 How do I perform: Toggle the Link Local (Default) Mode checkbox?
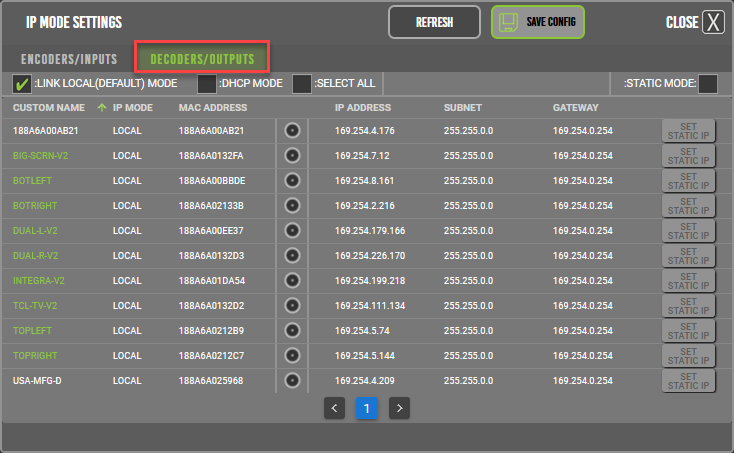[22, 84]
